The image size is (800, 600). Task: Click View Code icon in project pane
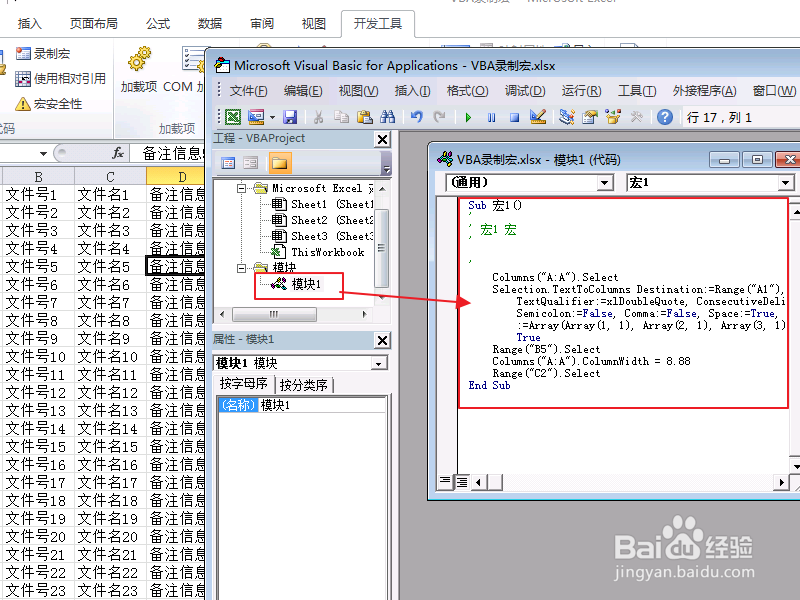pyautogui.click(x=228, y=163)
